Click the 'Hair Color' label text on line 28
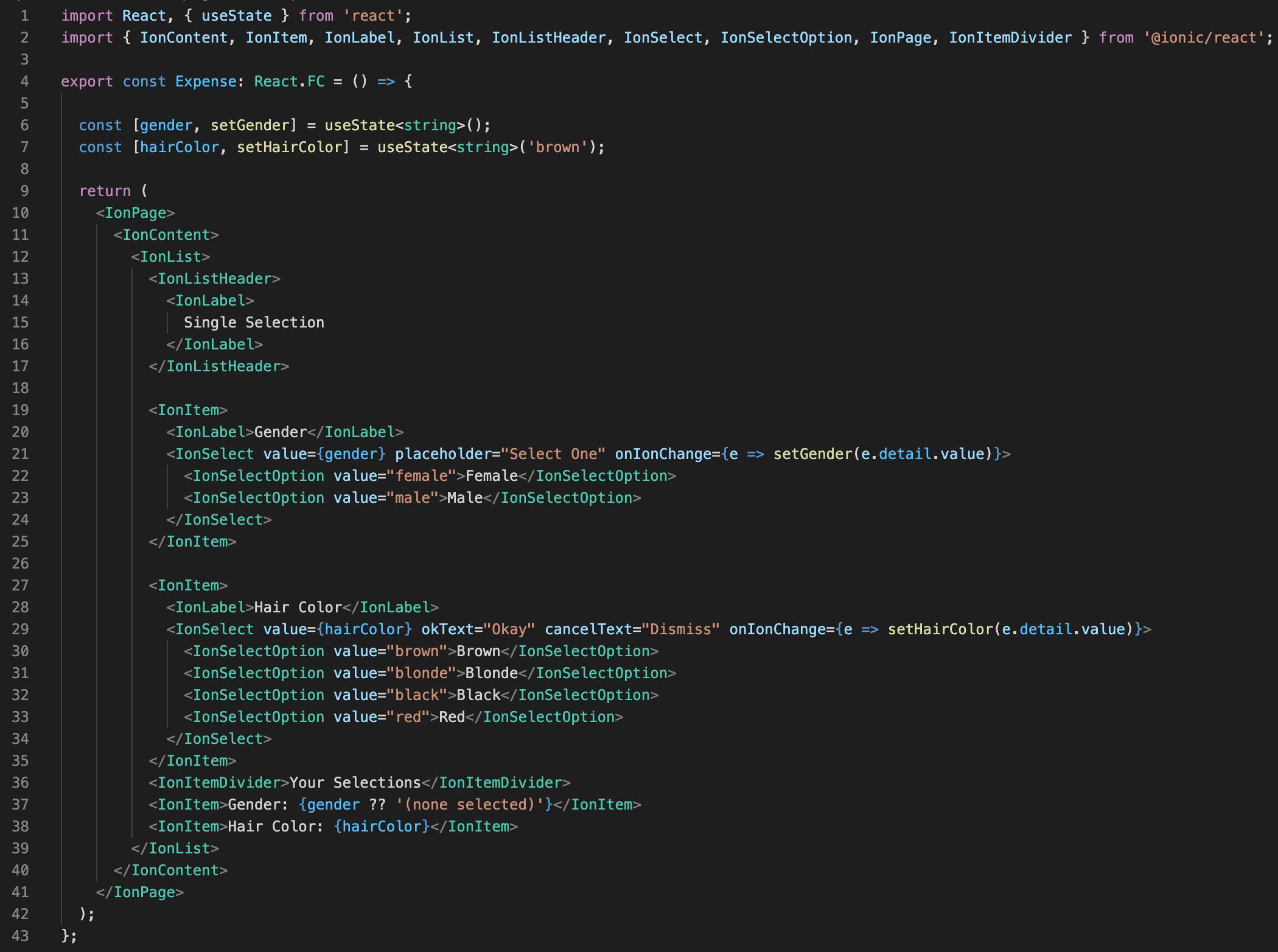The image size is (1278, 952). click(x=298, y=607)
